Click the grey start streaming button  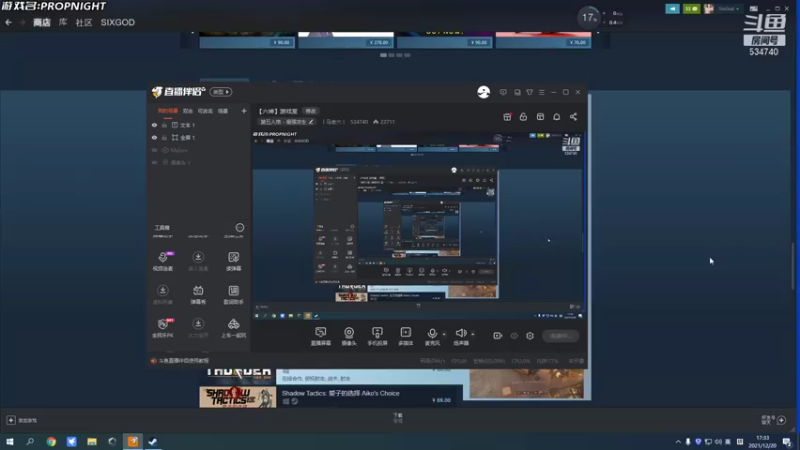tap(560, 336)
